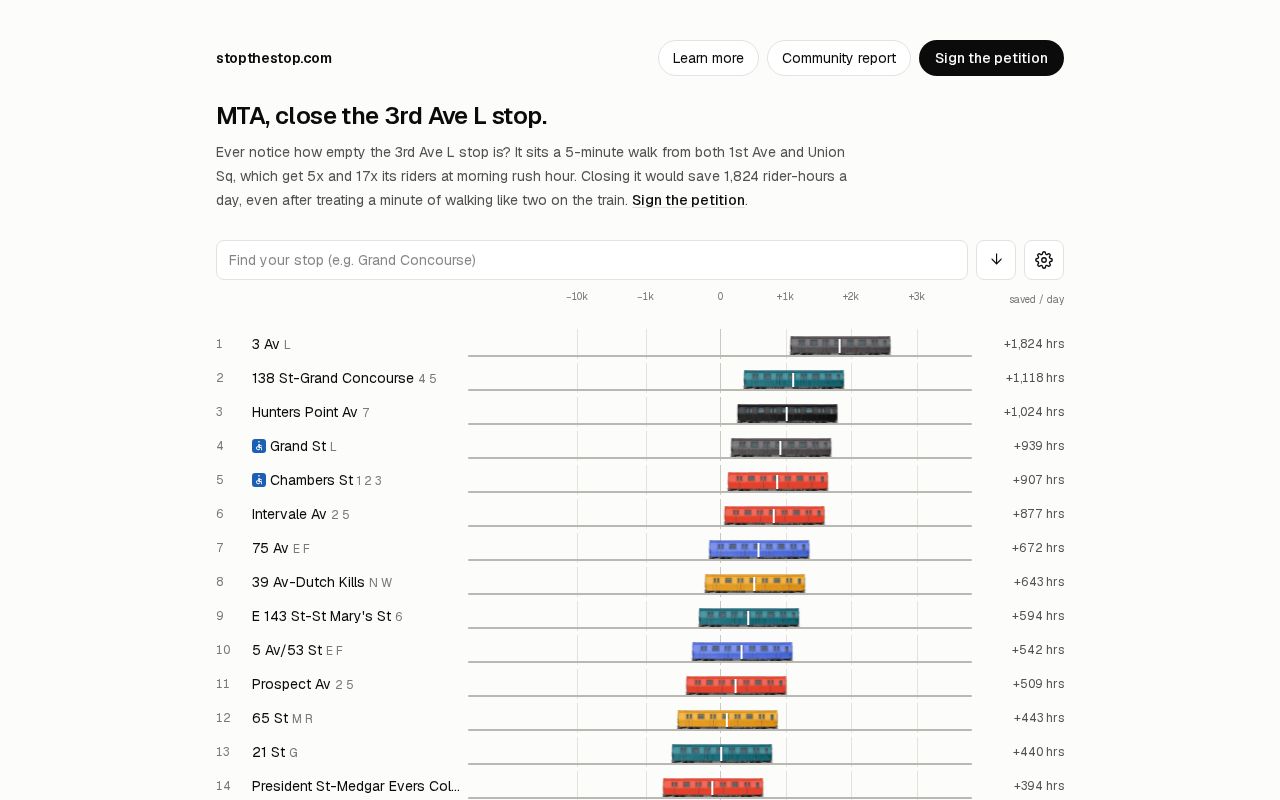Click the accessibility icon beside Grand St
The image size is (1280, 800).
[259, 446]
